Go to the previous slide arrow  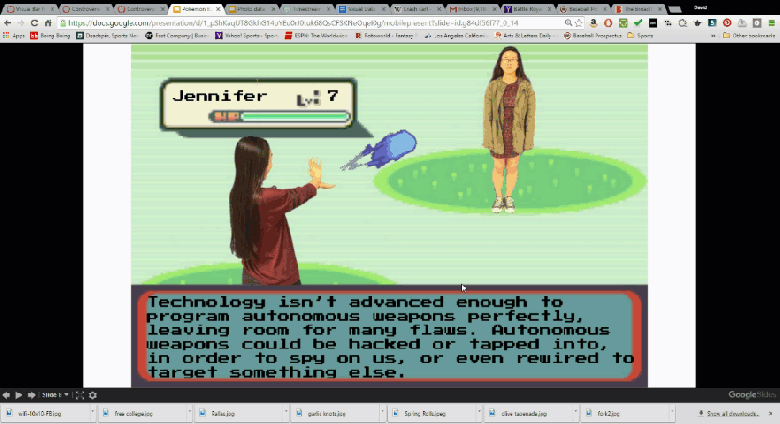[6, 395]
